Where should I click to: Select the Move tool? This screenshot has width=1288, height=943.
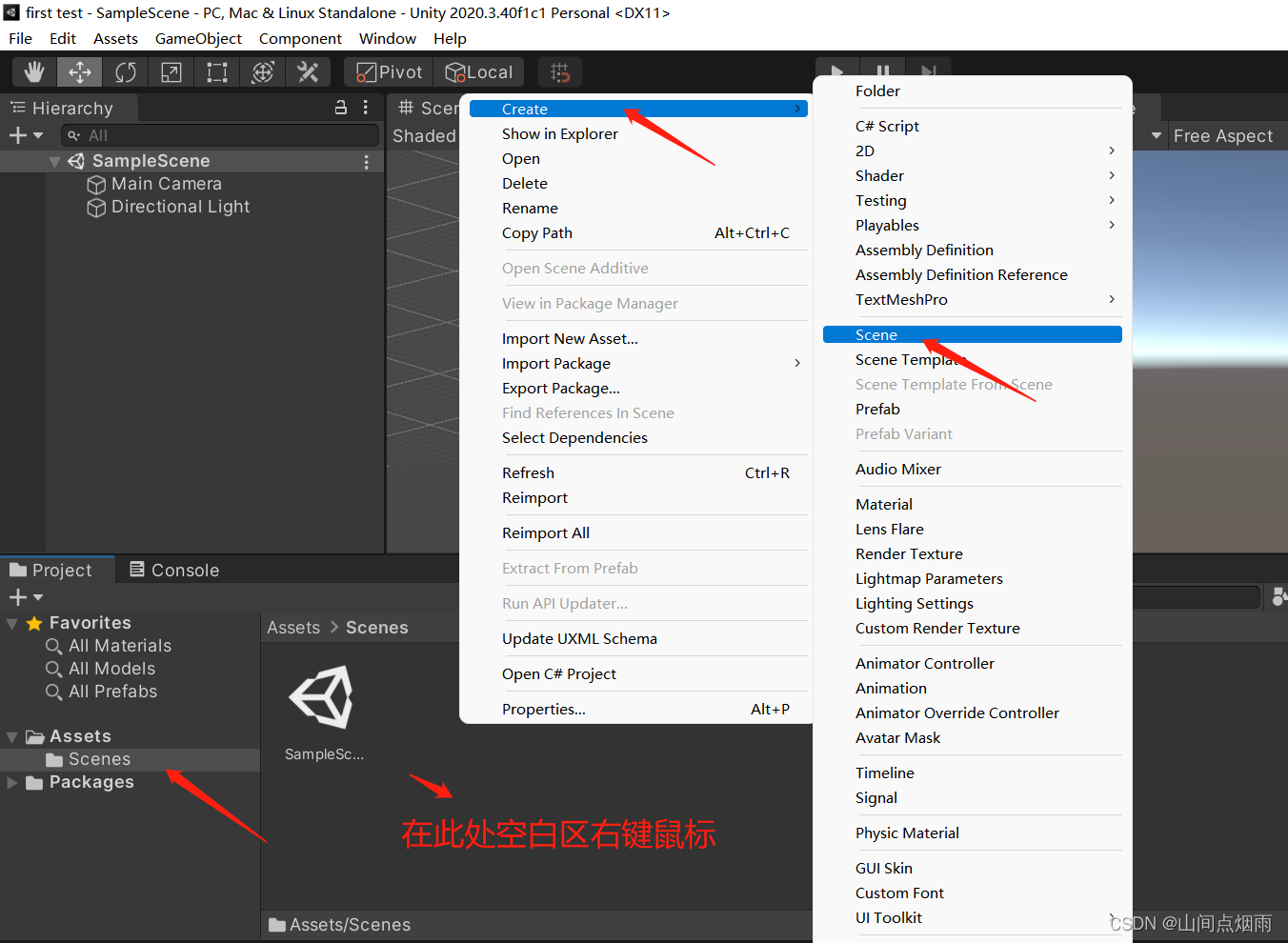[x=80, y=72]
